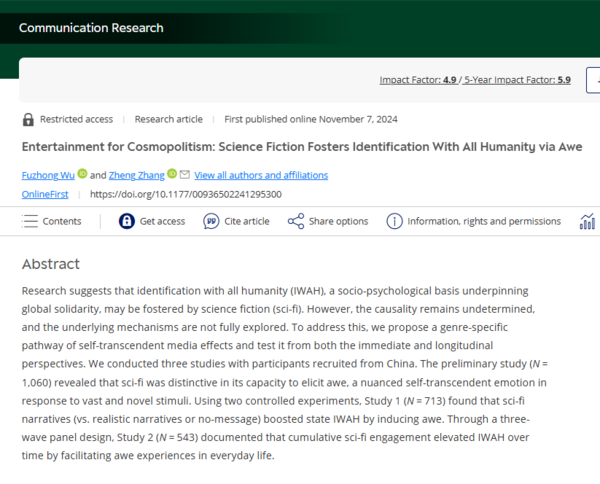Click the article DOI link
This screenshot has height=484, width=600.
185,194
